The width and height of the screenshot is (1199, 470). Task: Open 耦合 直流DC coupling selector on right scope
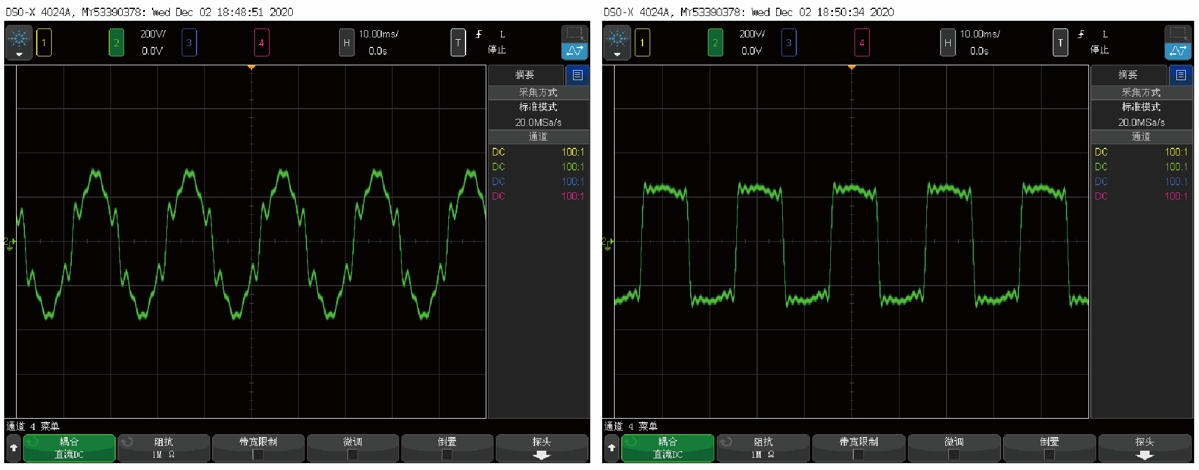click(x=667, y=448)
